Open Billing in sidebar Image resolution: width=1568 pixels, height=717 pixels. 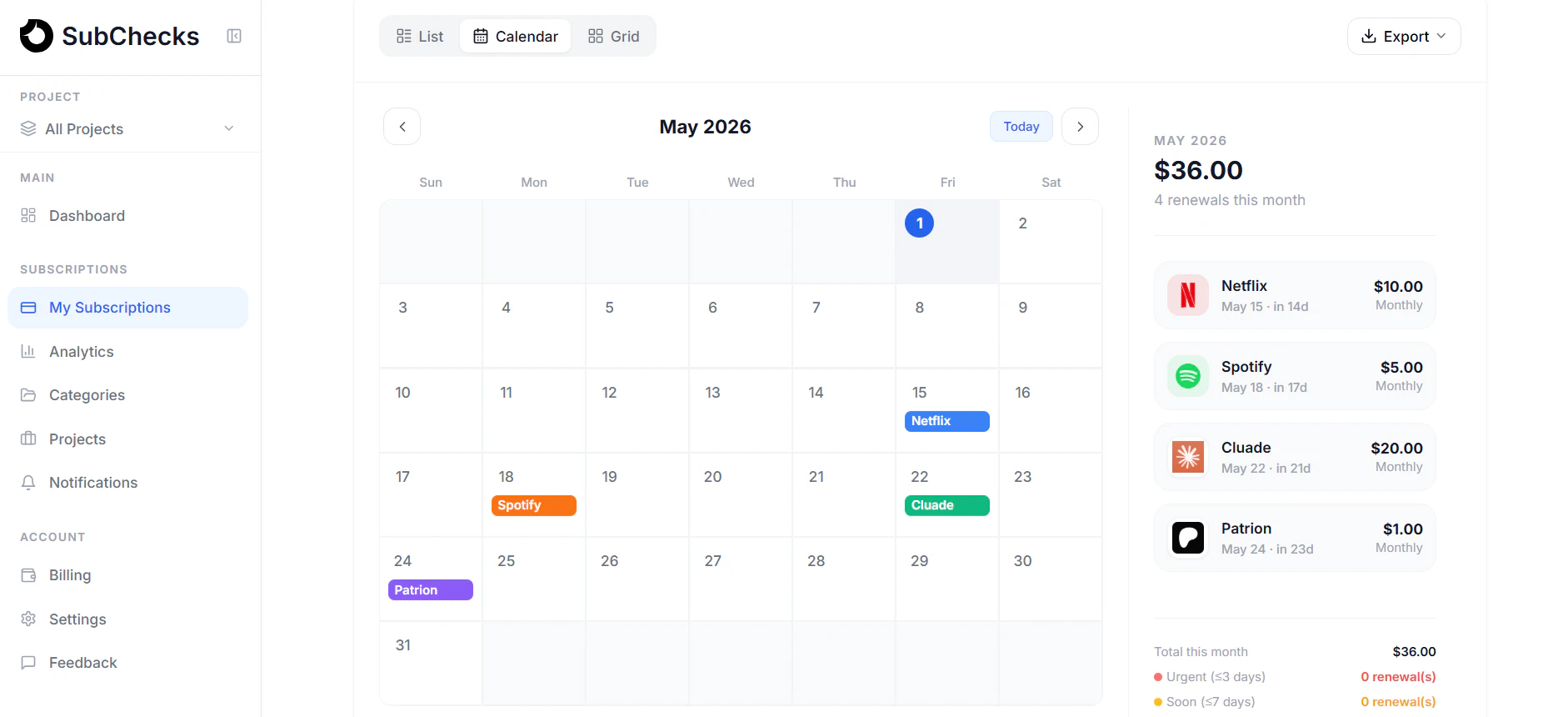(x=128, y=574)
